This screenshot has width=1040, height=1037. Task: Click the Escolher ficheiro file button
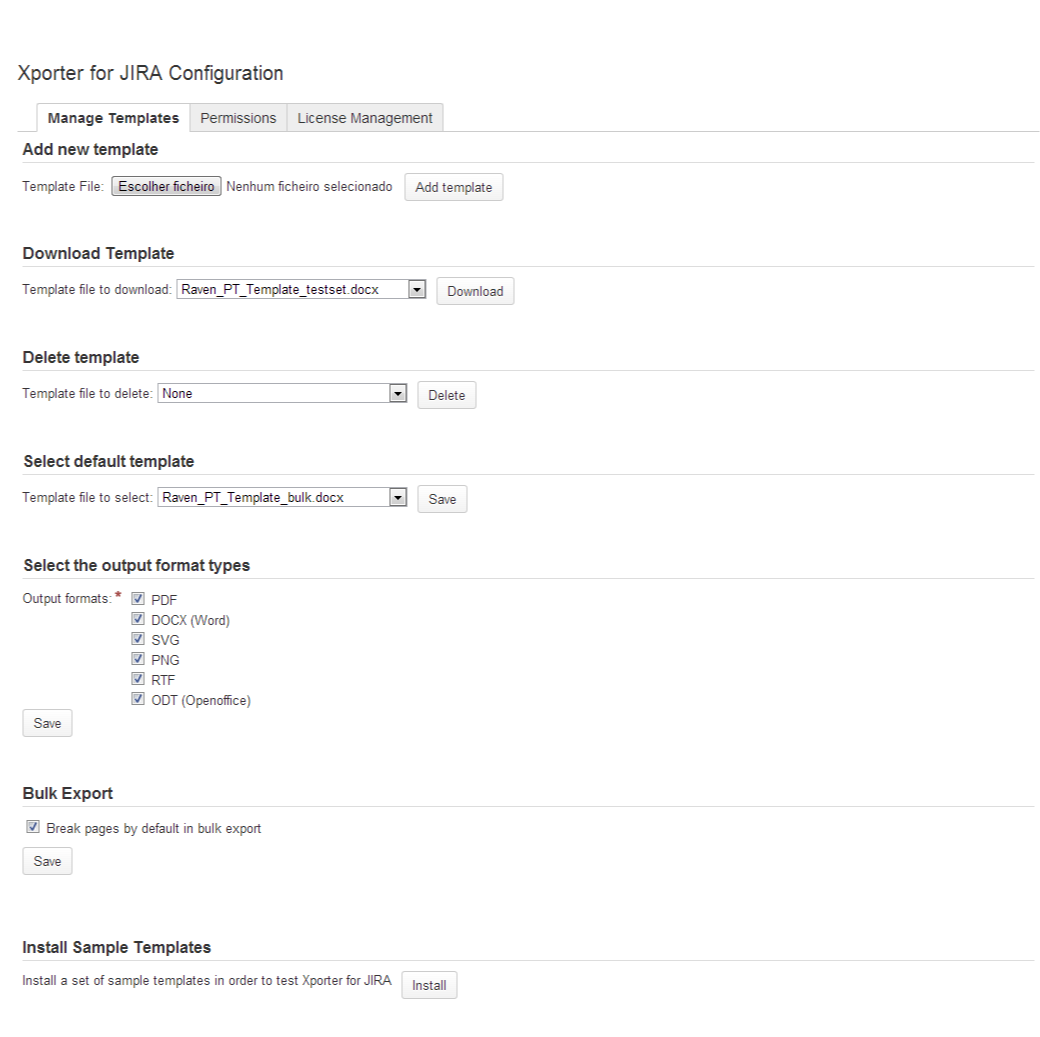pyautogui.click(x=166, y=186)
